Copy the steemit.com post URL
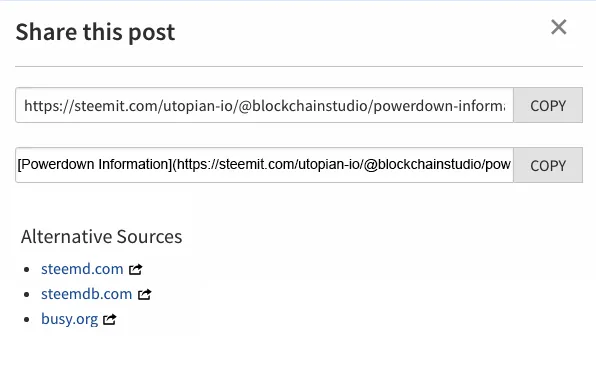 click(x=548, y=105)
